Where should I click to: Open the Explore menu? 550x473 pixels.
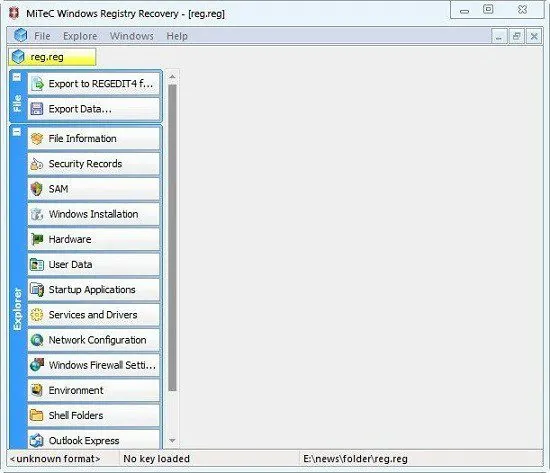[x=80, y=36]
